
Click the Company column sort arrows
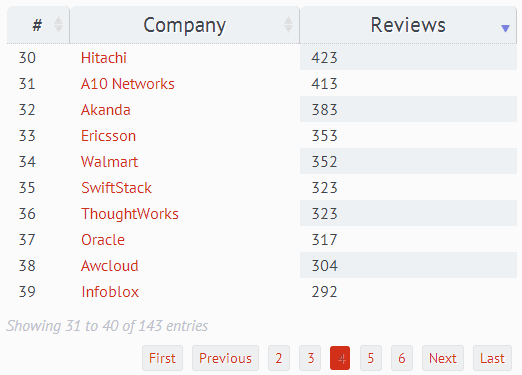pos(288,25)
